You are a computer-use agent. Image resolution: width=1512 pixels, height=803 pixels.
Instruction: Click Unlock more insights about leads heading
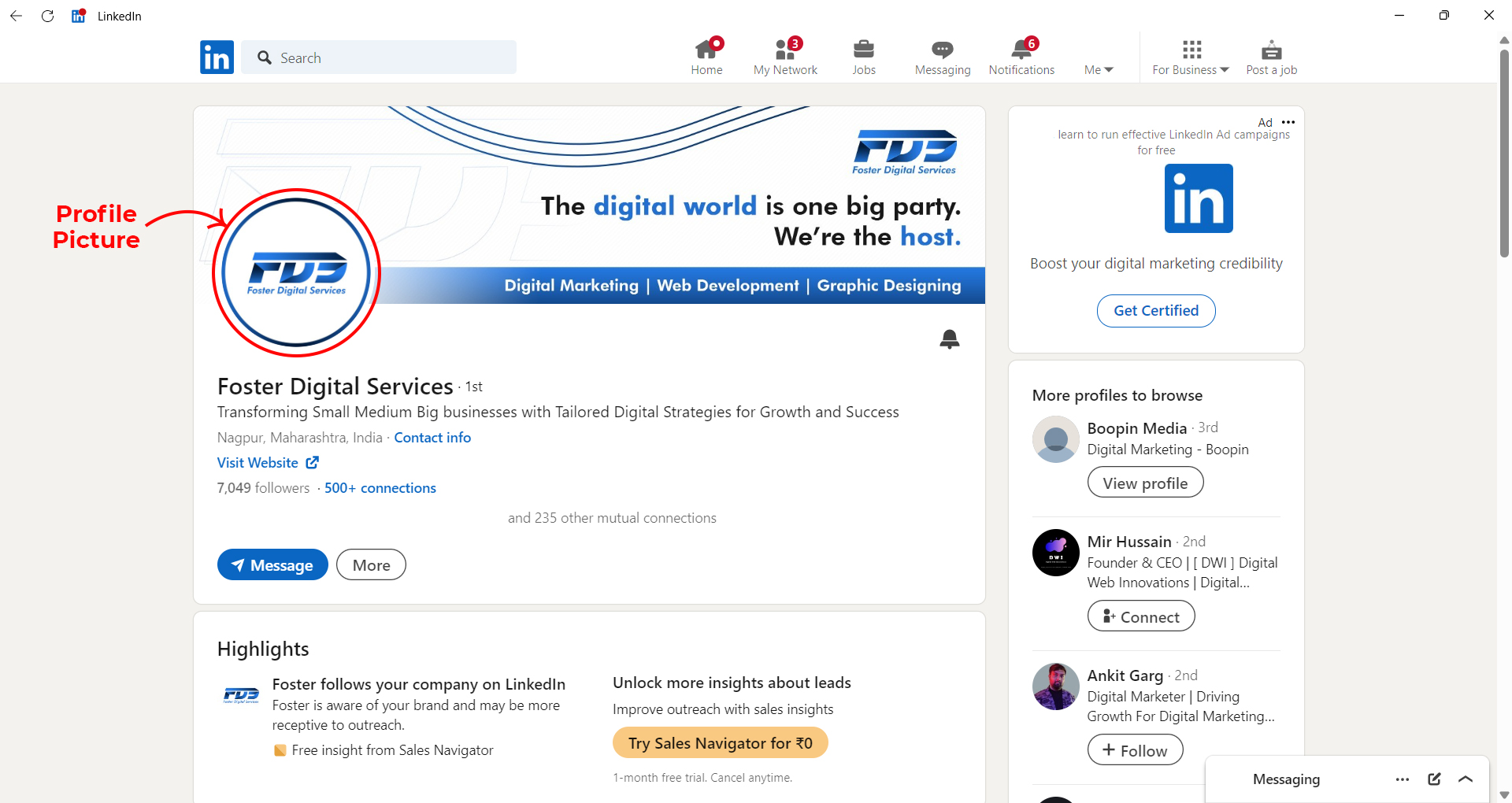coord(732,683)
